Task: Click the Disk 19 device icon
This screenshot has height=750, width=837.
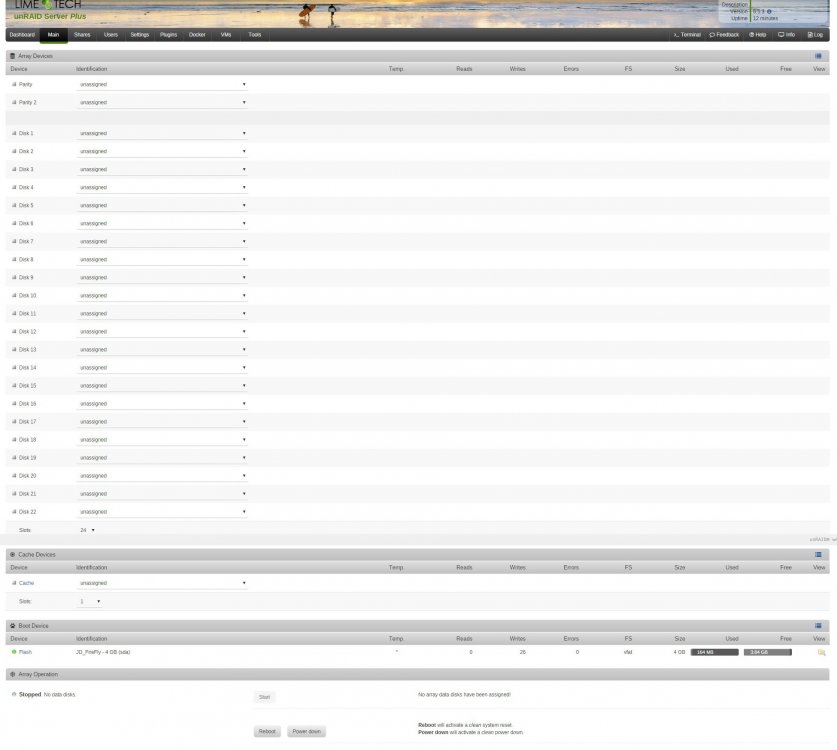Action: point(14,458)
